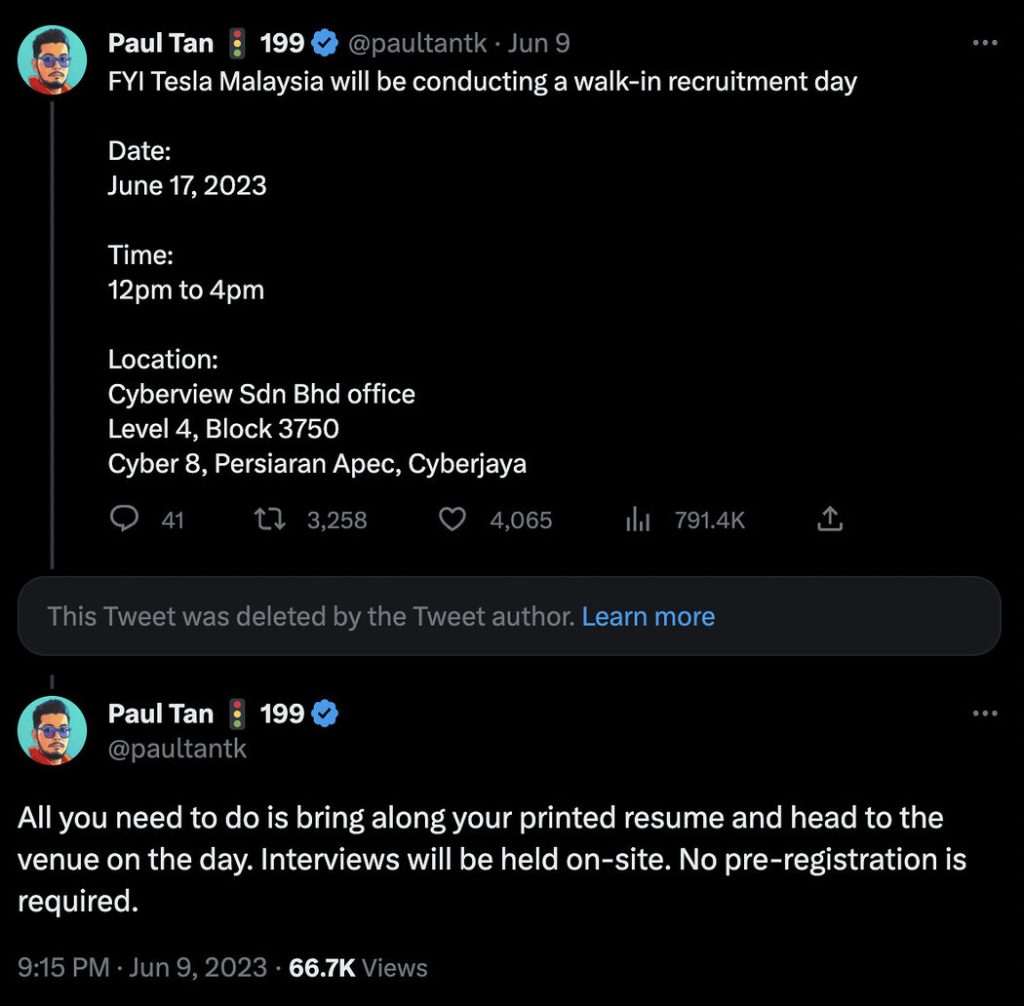Open more options on the second tweet

[x=985, y=713]
